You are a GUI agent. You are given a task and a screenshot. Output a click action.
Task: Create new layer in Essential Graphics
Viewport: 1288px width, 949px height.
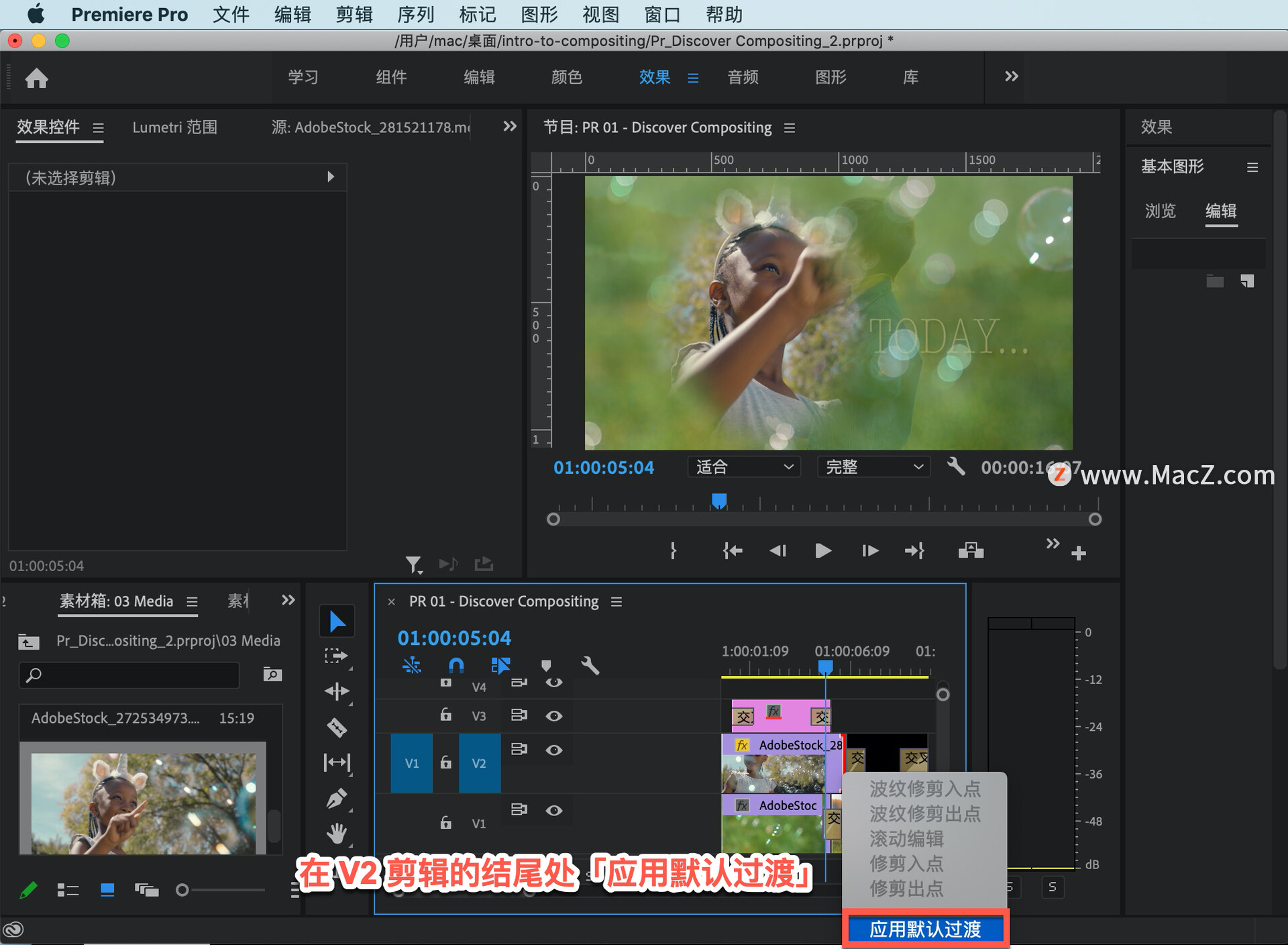tap(1247, 281)
